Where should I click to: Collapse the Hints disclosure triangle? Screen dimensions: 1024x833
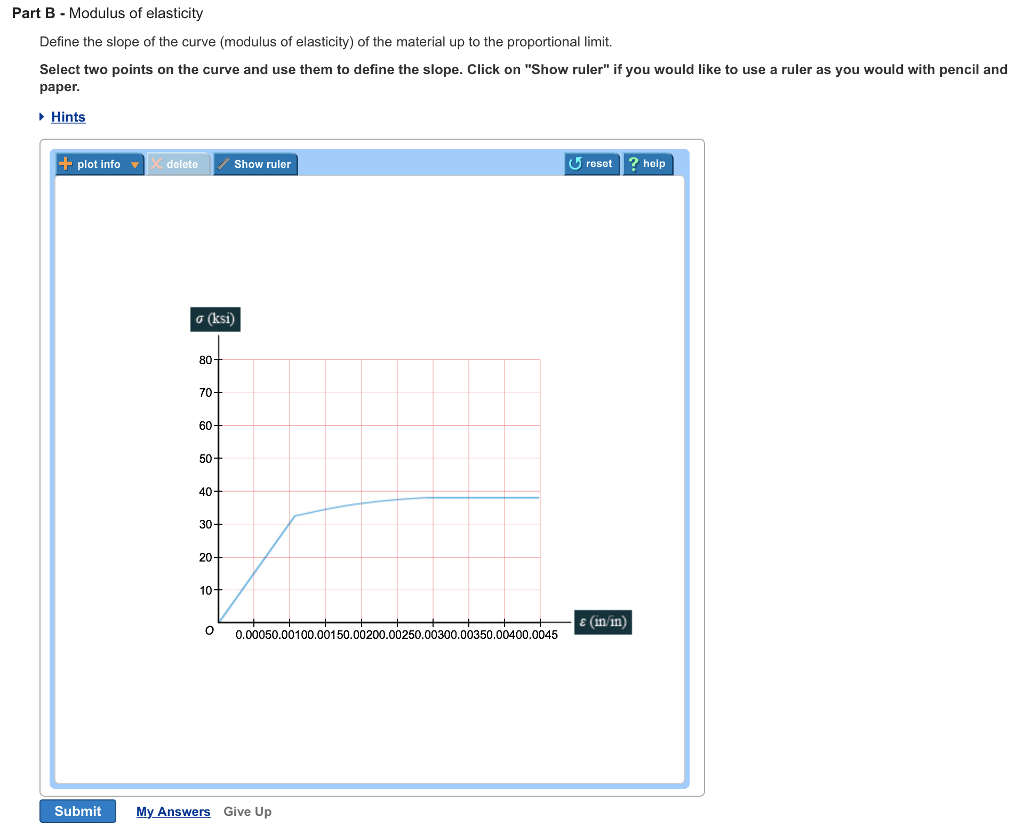[x=43, y=117]
